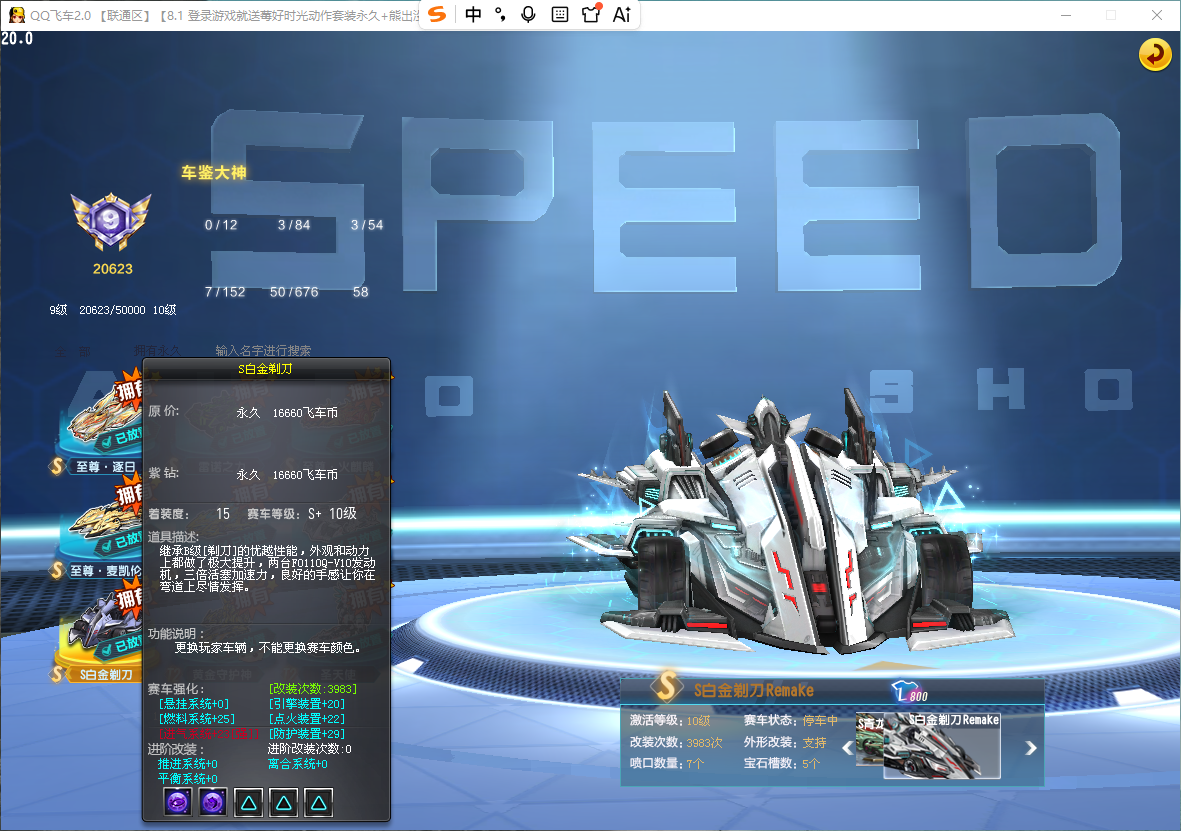This screenshot has height=831, width=1181.
Task: Open the IME AI assistant icon
Action: click(x=621, y=14)
